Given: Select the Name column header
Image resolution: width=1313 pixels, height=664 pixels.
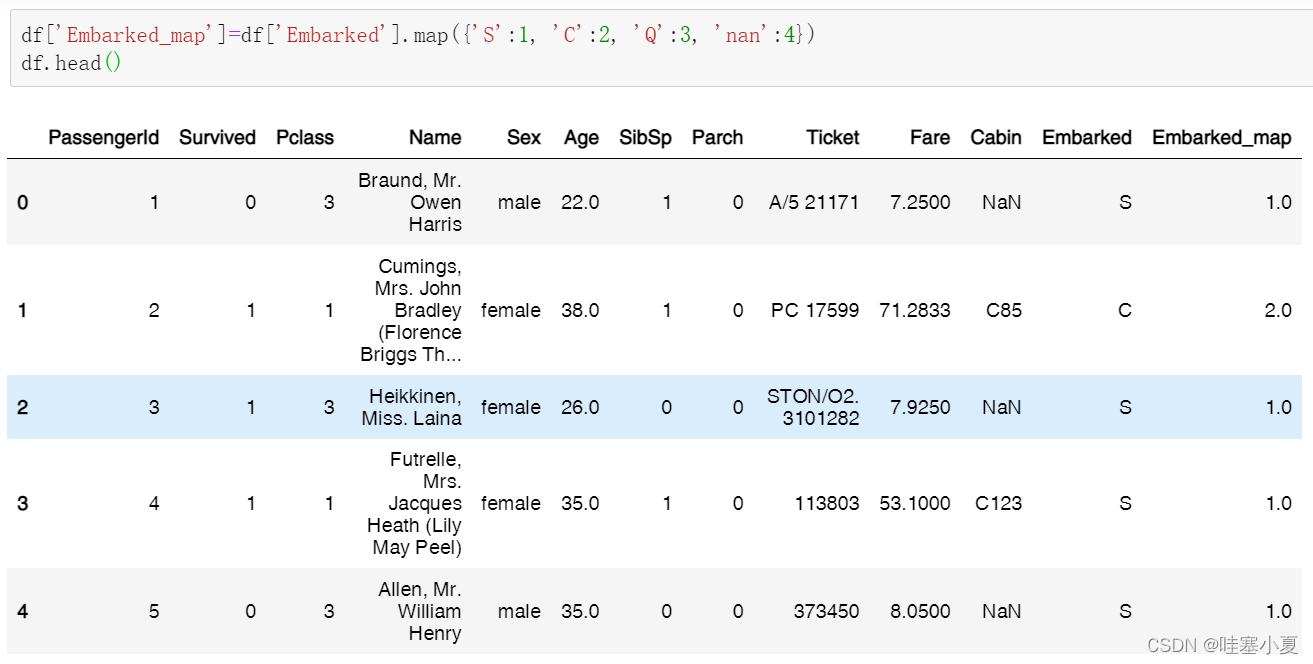Looking at the screenshot, I should [x=435, y=137].
